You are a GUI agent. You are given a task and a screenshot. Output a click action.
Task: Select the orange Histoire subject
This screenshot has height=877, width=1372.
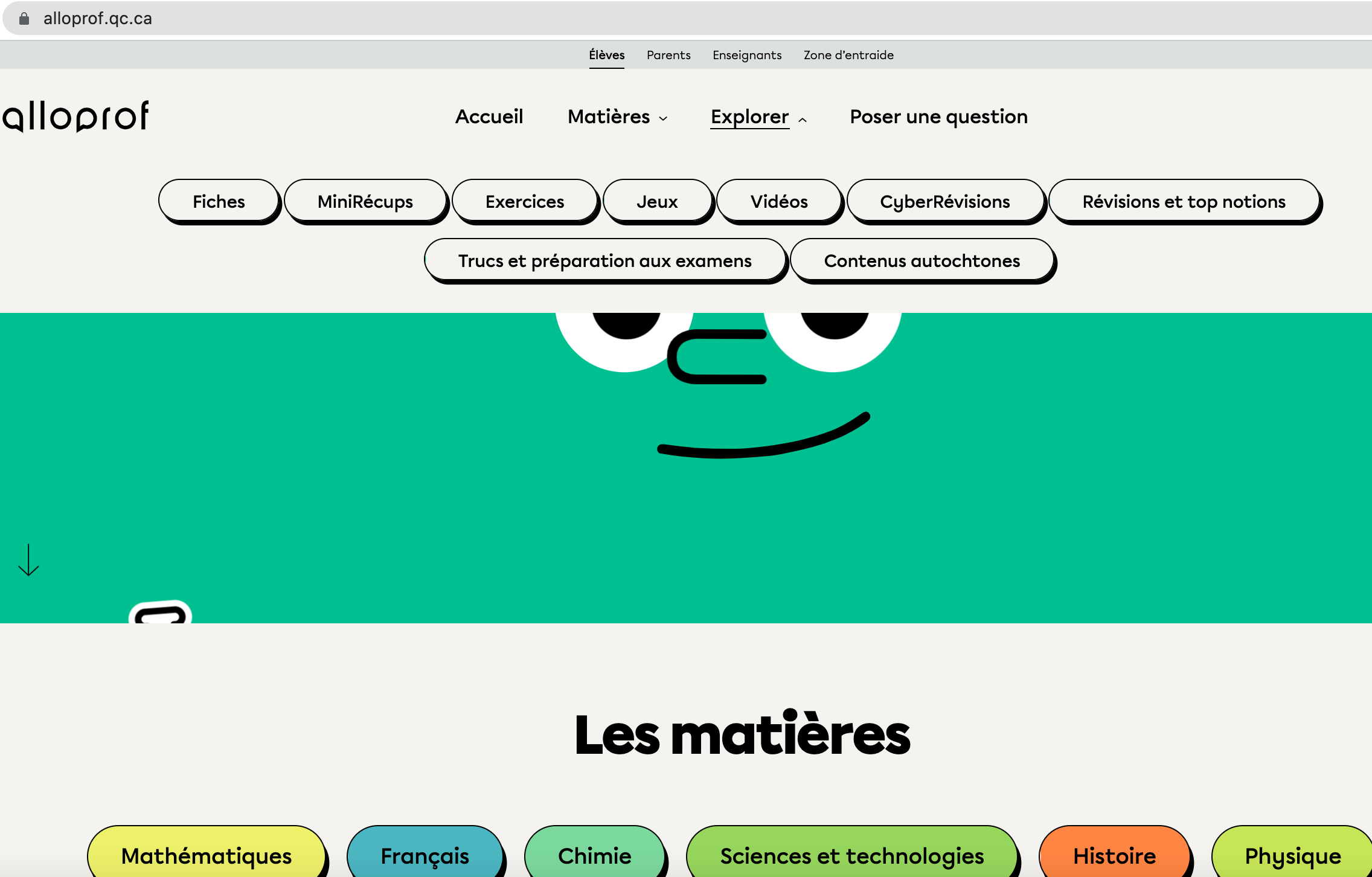point(1114,855)
